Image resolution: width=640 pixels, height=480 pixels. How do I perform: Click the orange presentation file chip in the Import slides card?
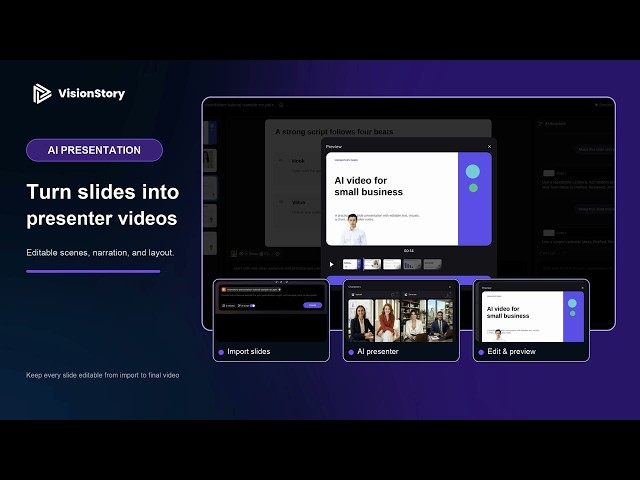click(251, 289)
